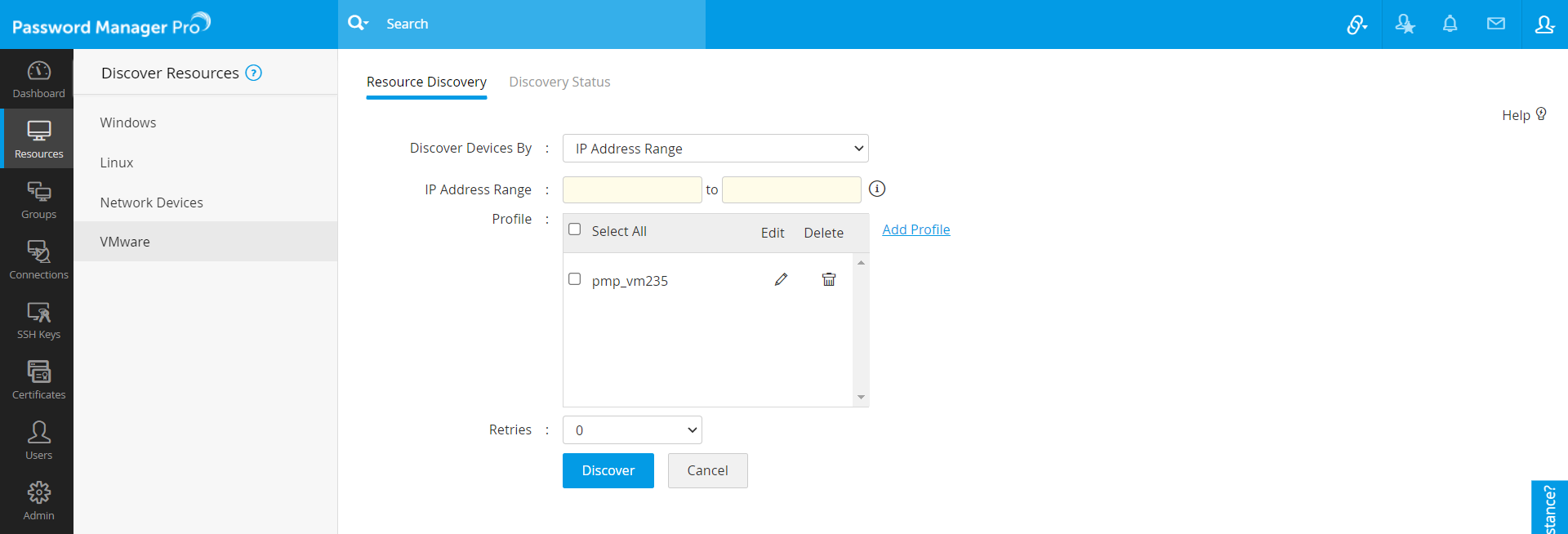
Task: Click the profile list scroll up arrow
Action: pos(861,262)
